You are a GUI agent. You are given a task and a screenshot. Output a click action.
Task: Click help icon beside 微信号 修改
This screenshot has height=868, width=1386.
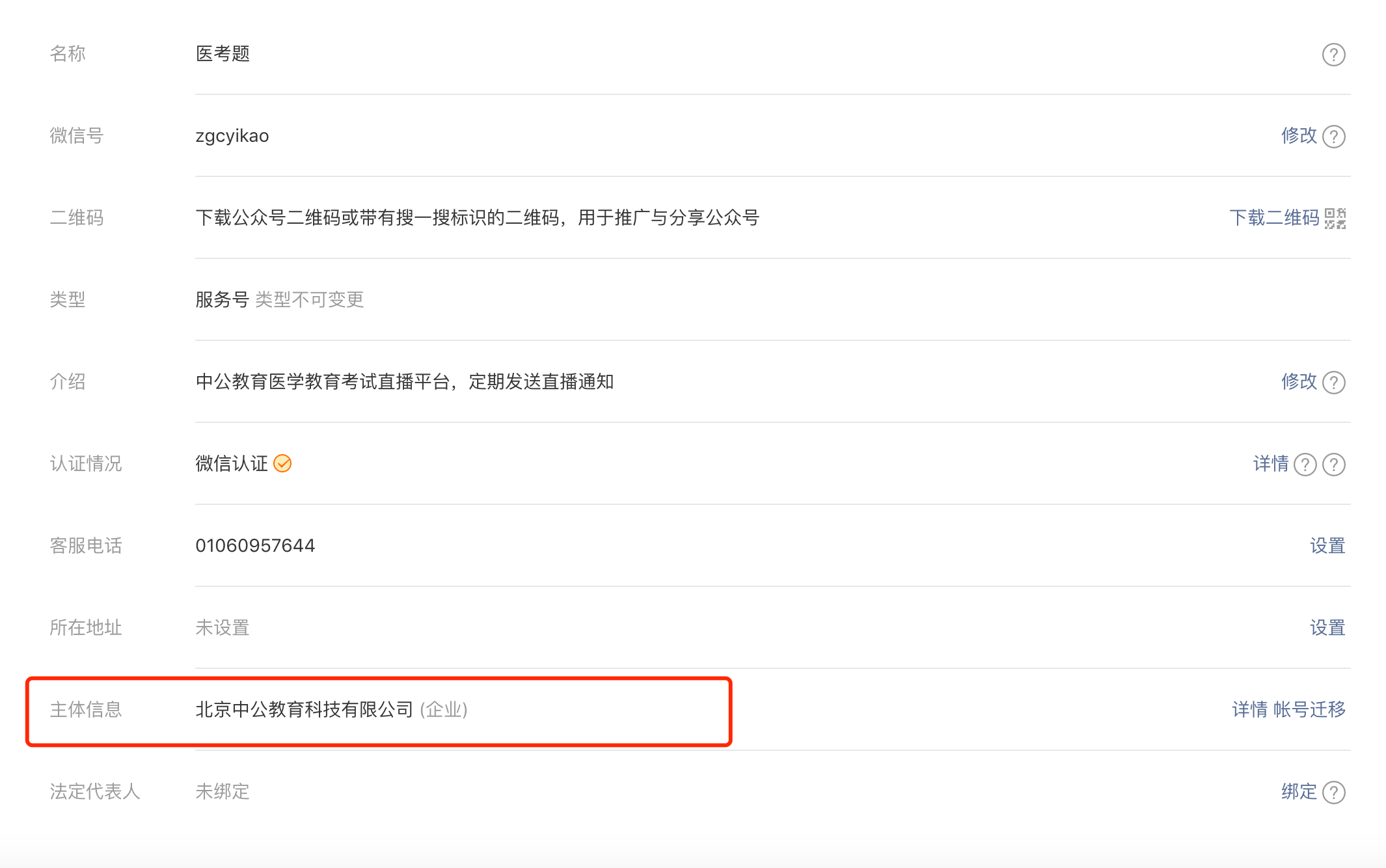(x=1333, y=137)
